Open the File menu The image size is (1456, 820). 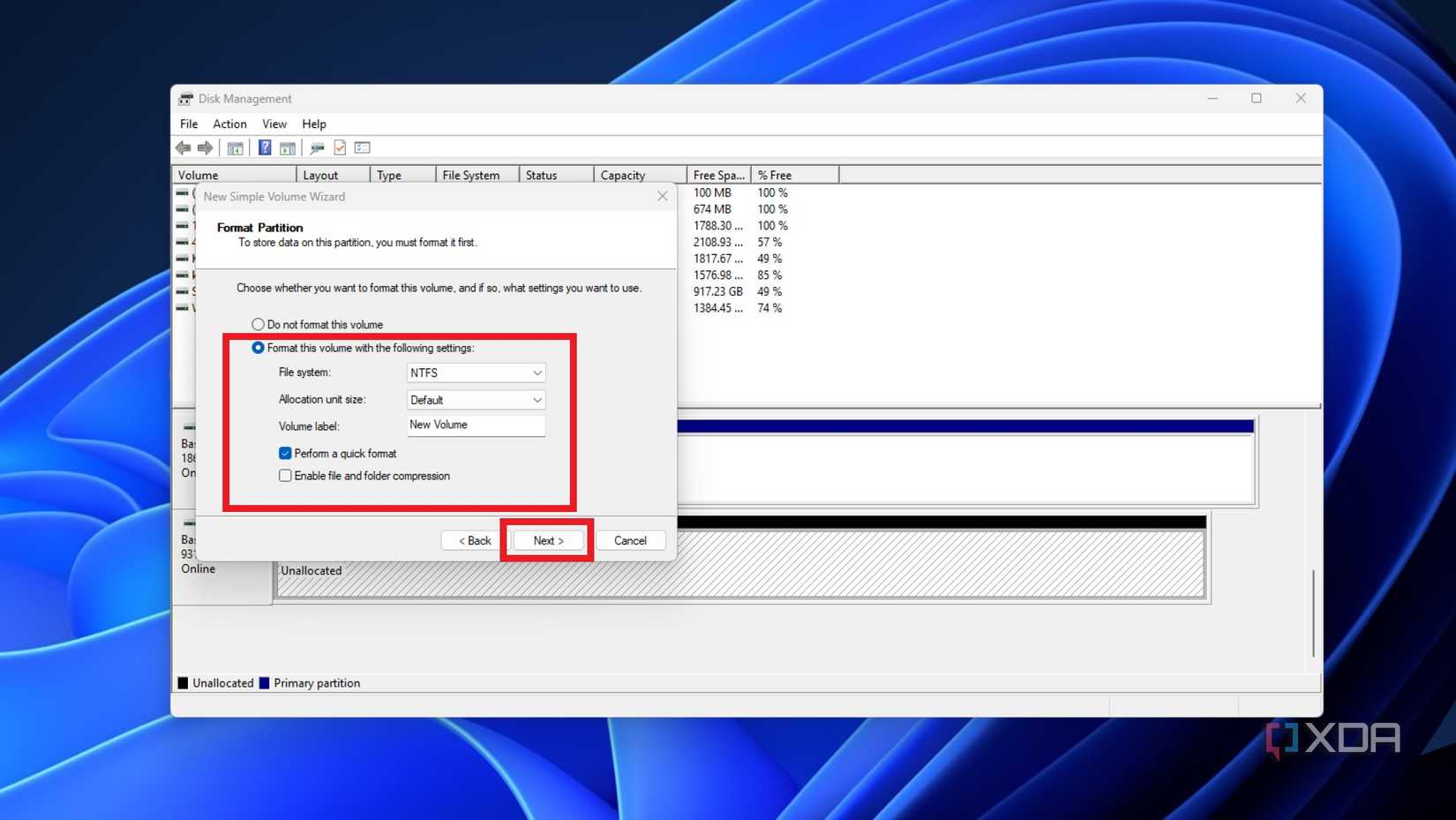pyautogui.click(x=189, y=124)
